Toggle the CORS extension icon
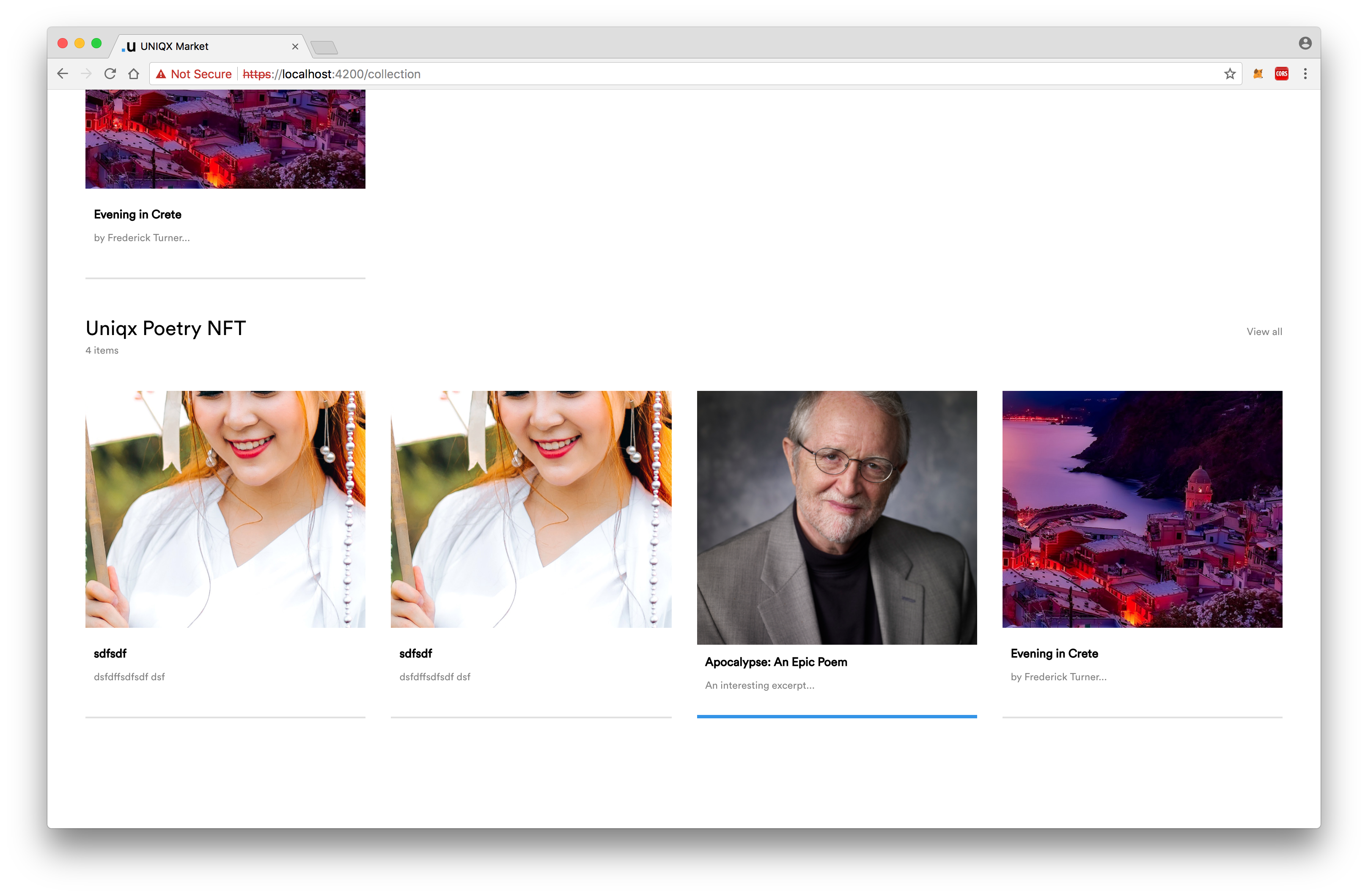 click(x=1281, y=74)
